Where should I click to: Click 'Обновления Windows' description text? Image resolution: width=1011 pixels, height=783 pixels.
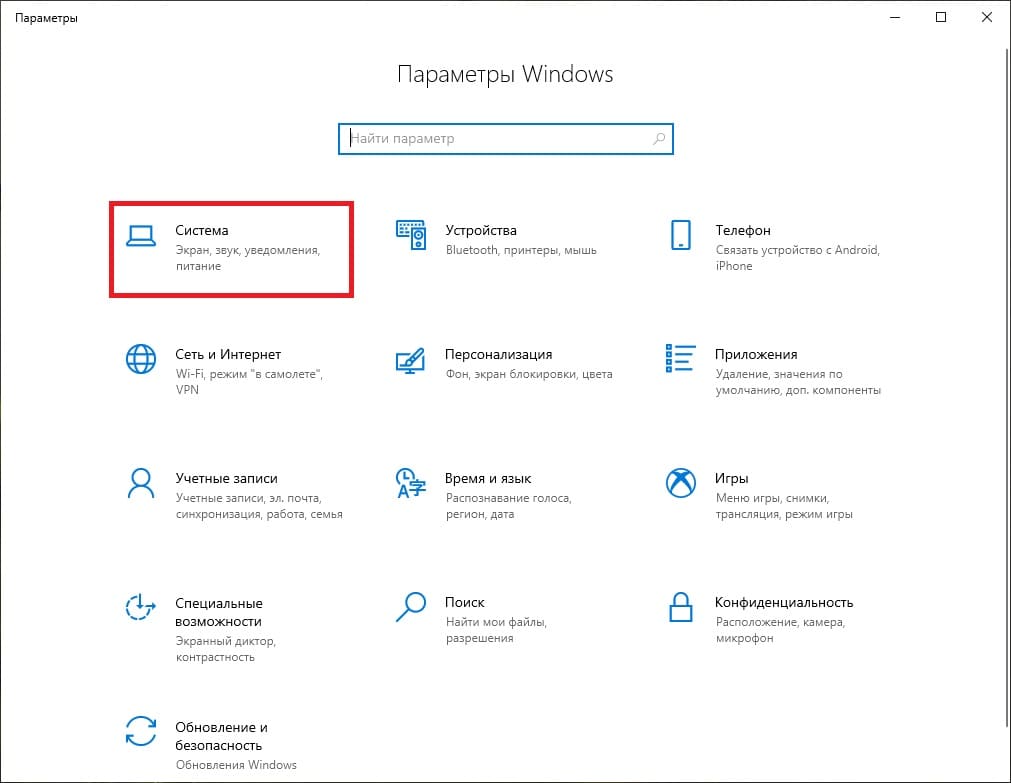[x=236, y=765]
